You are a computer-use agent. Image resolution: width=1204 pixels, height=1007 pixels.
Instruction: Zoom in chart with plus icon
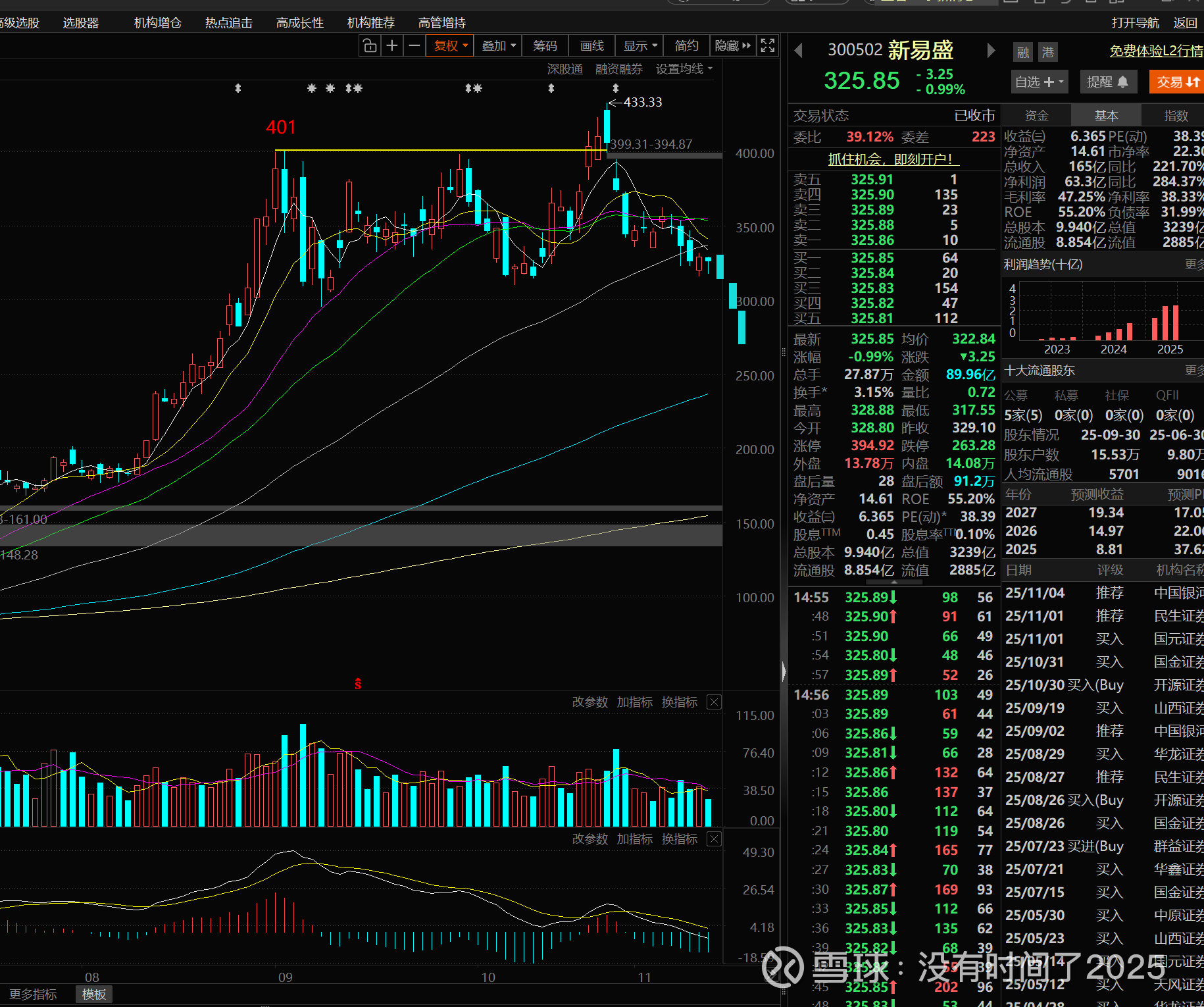coord(392,45)
